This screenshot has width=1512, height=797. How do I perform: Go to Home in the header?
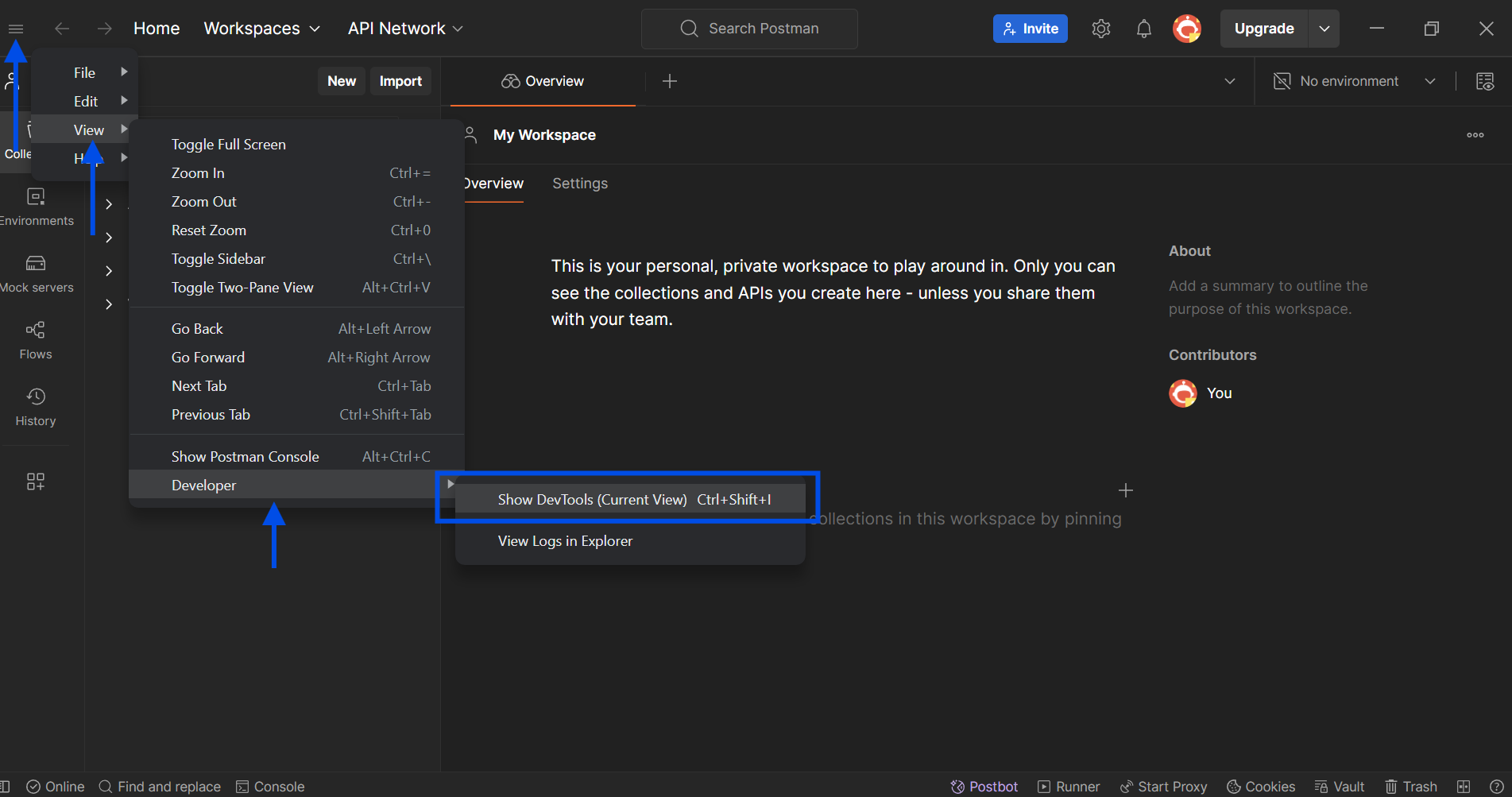pos(157,29)
